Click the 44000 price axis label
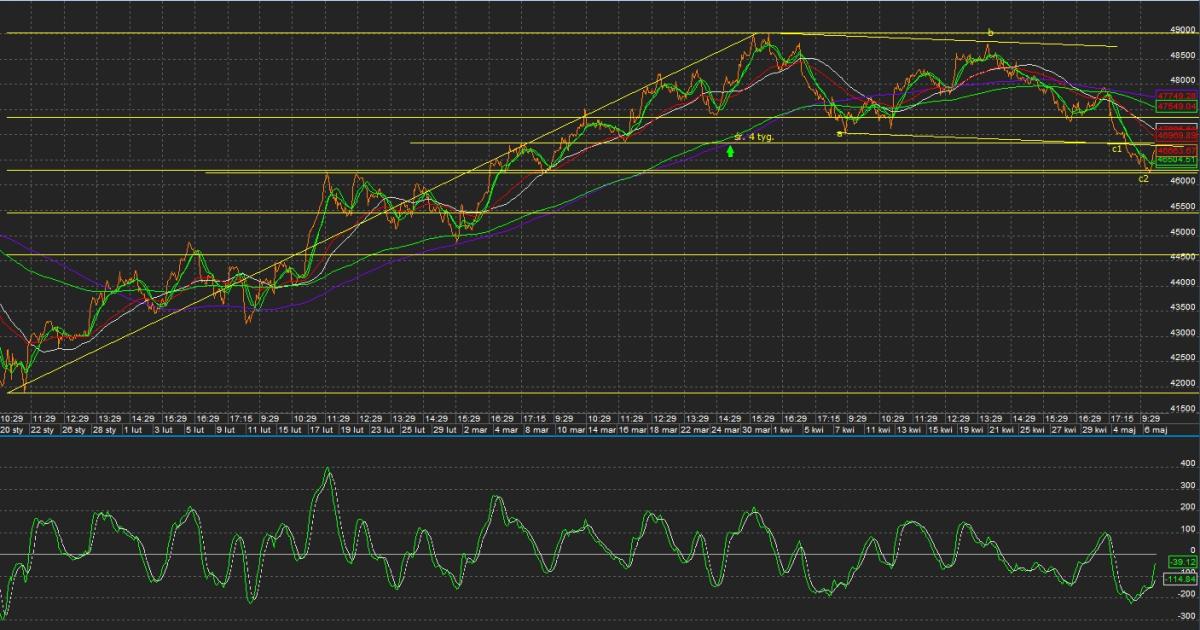The width and height of the screenshot is (1200, 630). point(1181,283)
